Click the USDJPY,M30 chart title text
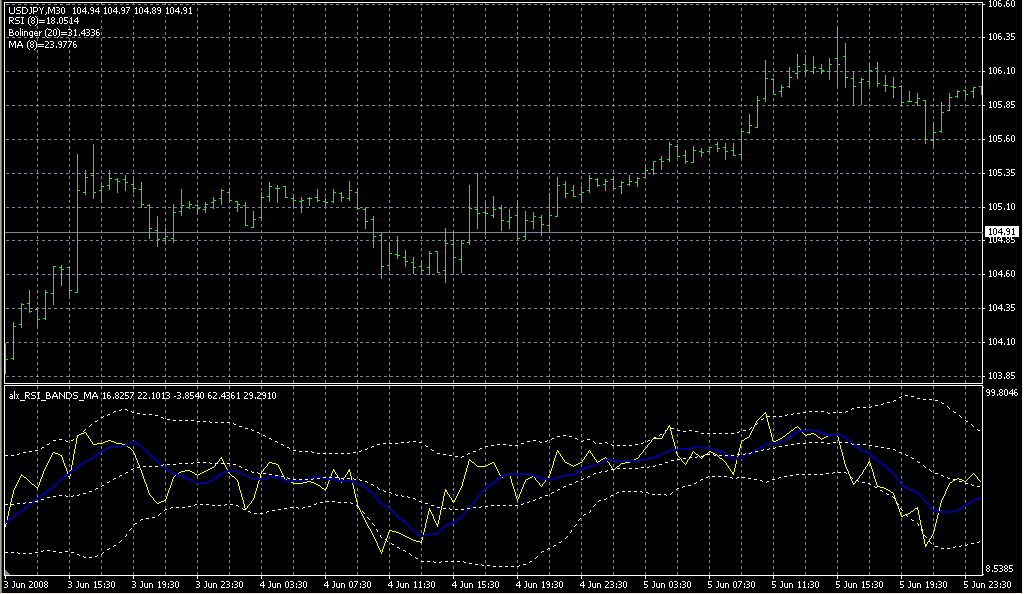 click(x=36, y=10)
